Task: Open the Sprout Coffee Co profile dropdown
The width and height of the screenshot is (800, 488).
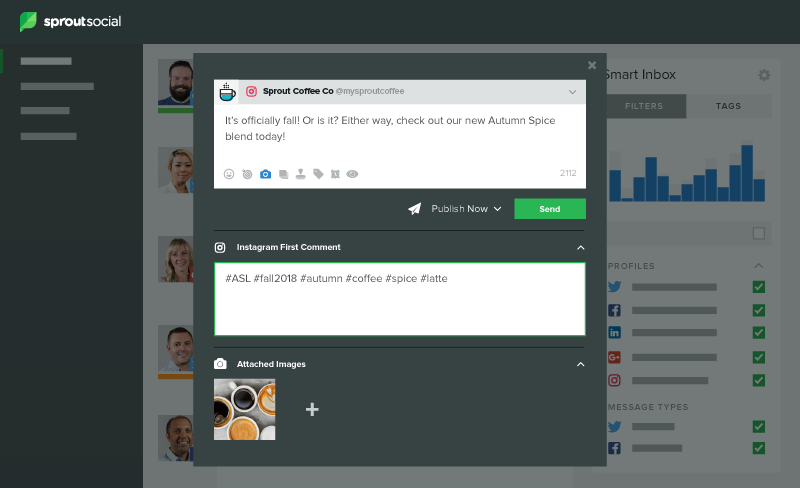Action: (572, 92)
